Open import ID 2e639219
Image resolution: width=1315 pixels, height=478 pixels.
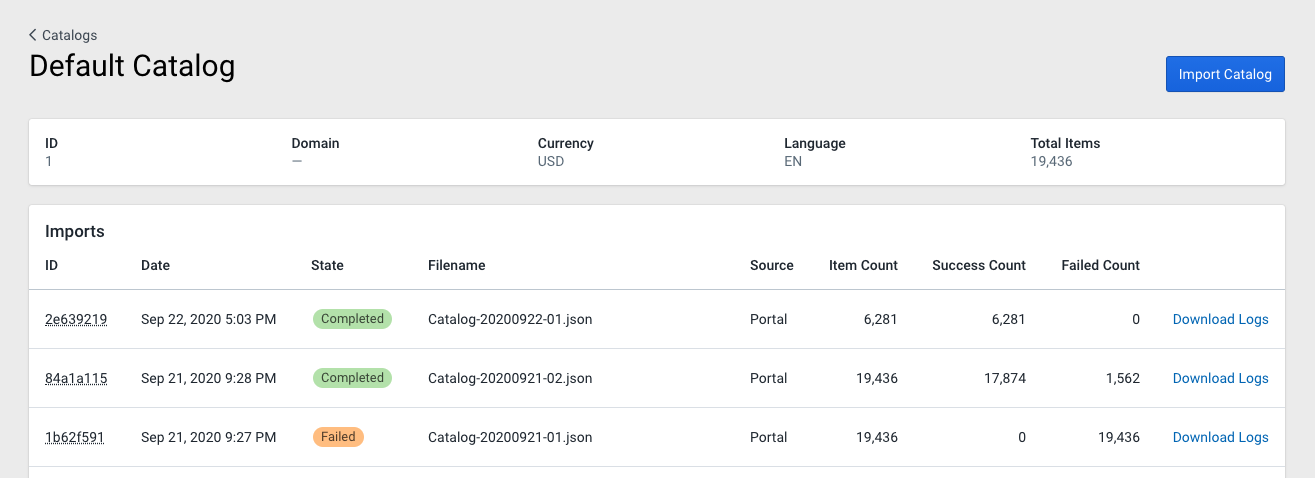(x=76, y=320)
